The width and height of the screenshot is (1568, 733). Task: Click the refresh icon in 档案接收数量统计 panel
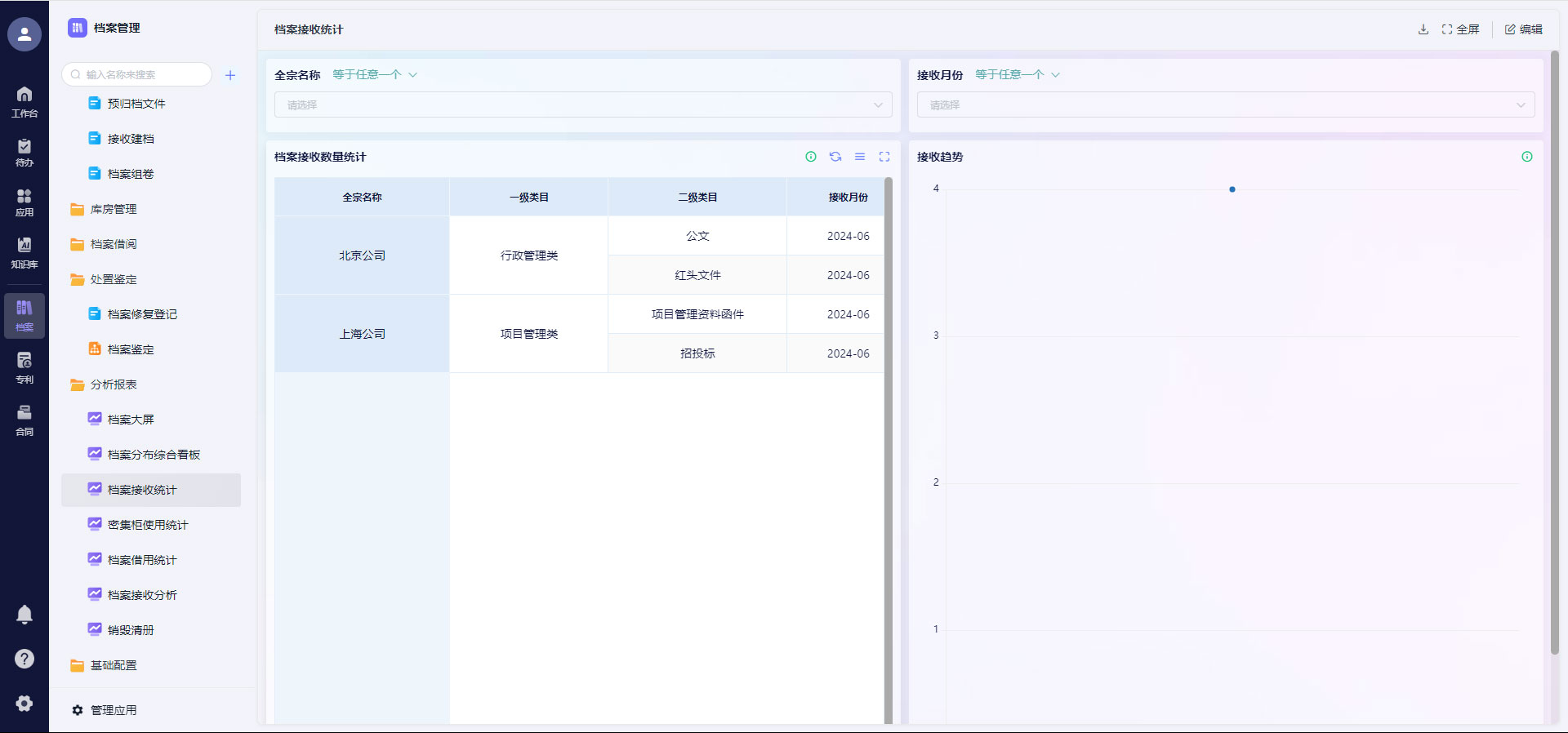tap(835, 157)
